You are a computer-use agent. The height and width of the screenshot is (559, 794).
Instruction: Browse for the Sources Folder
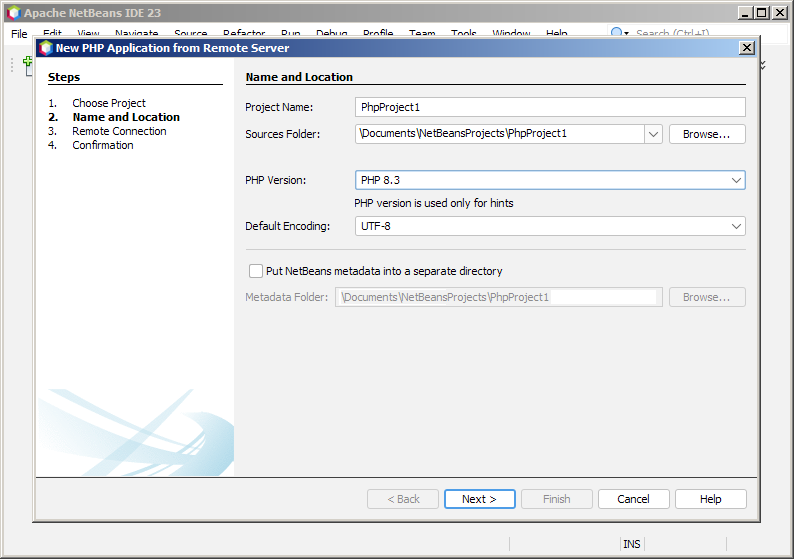tap(707, 134)
